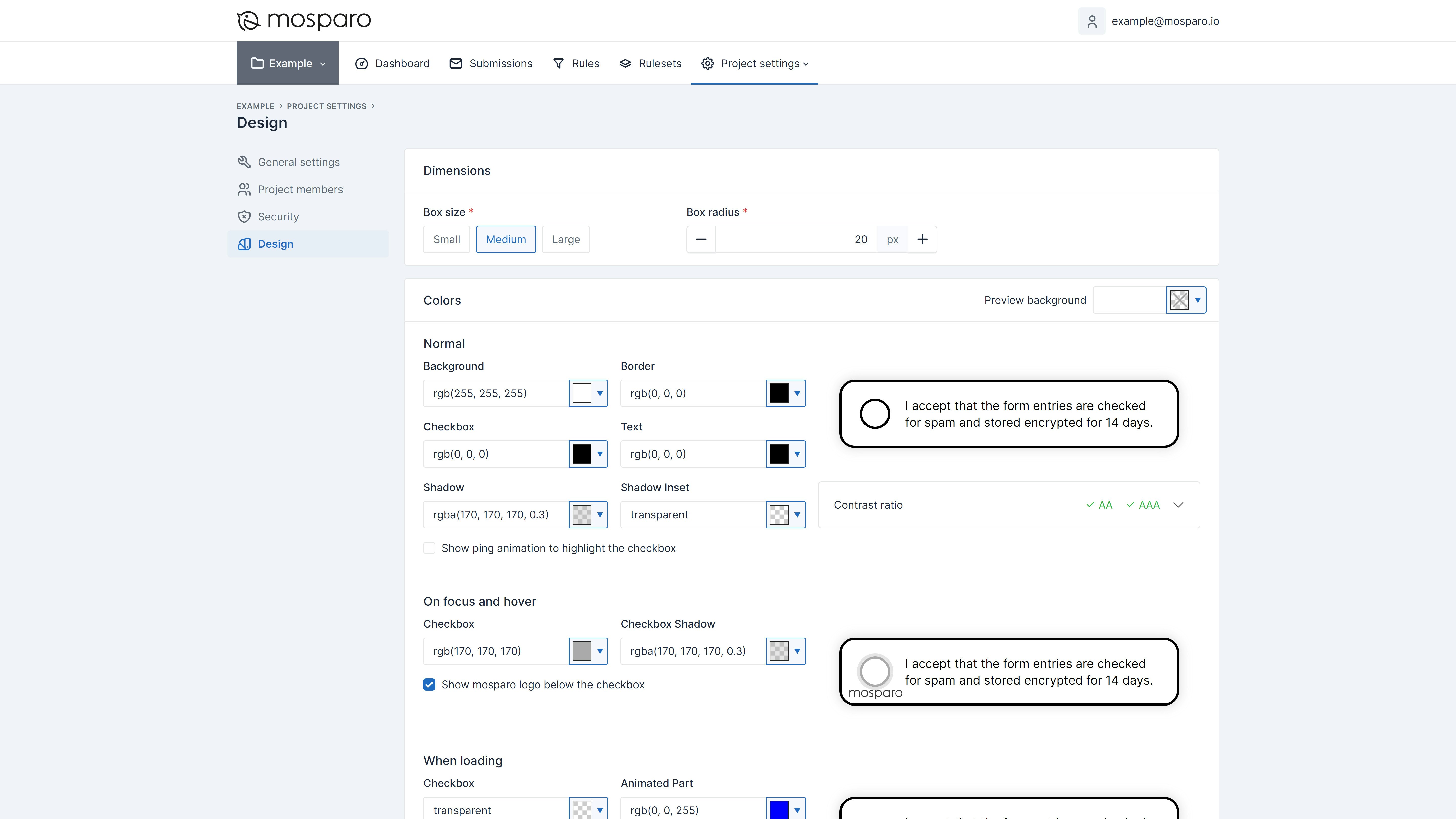Click PROJECT SETTINGS breadcrumb link
The height and width of the screenshot is (819, 1456).
[327, 106]
